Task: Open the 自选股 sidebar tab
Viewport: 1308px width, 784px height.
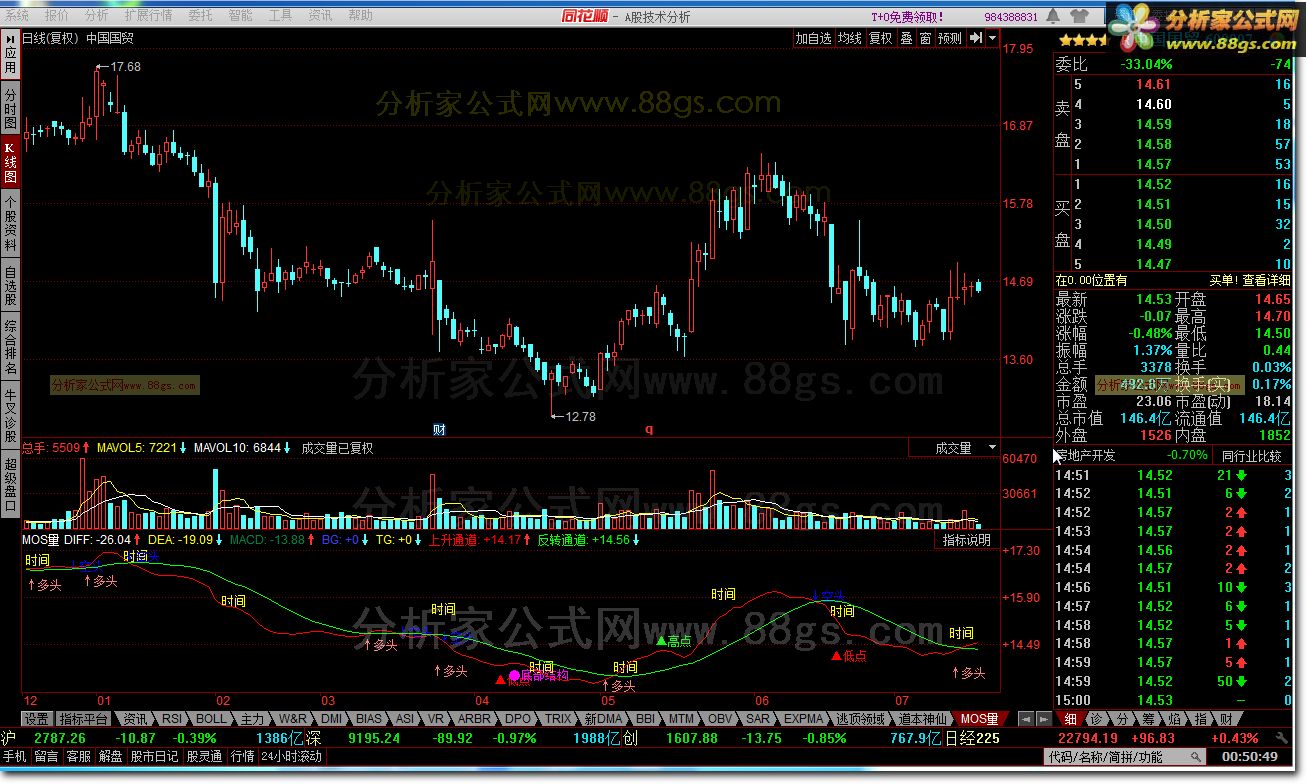Action: click(x=10, y=285)
